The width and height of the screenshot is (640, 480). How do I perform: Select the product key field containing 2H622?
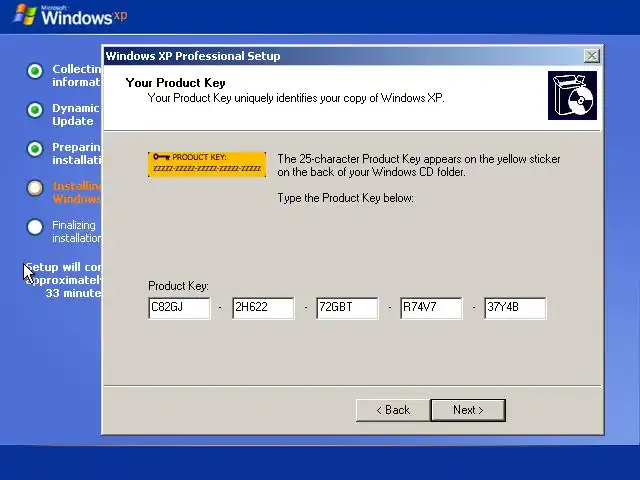point(263,308)
